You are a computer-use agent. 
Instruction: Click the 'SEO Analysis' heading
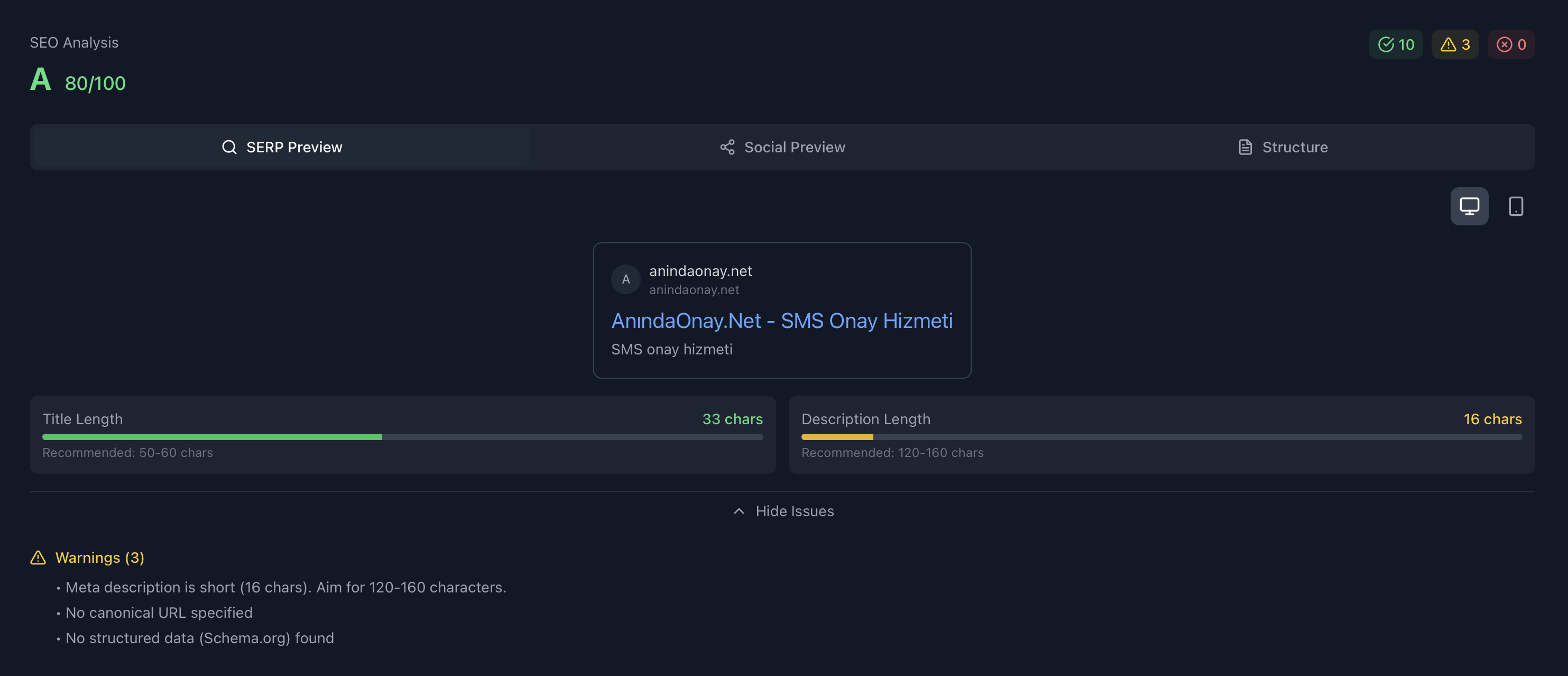74,43
